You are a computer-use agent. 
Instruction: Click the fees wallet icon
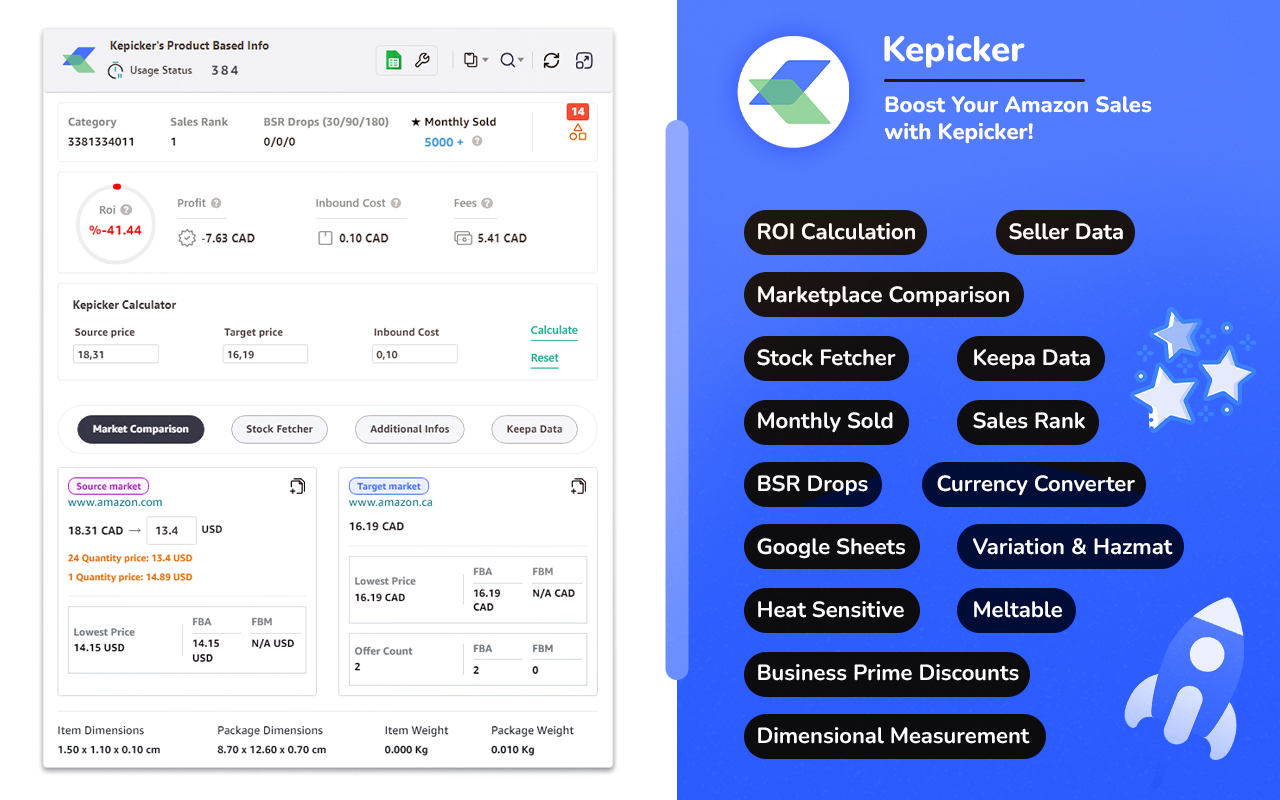463,238
